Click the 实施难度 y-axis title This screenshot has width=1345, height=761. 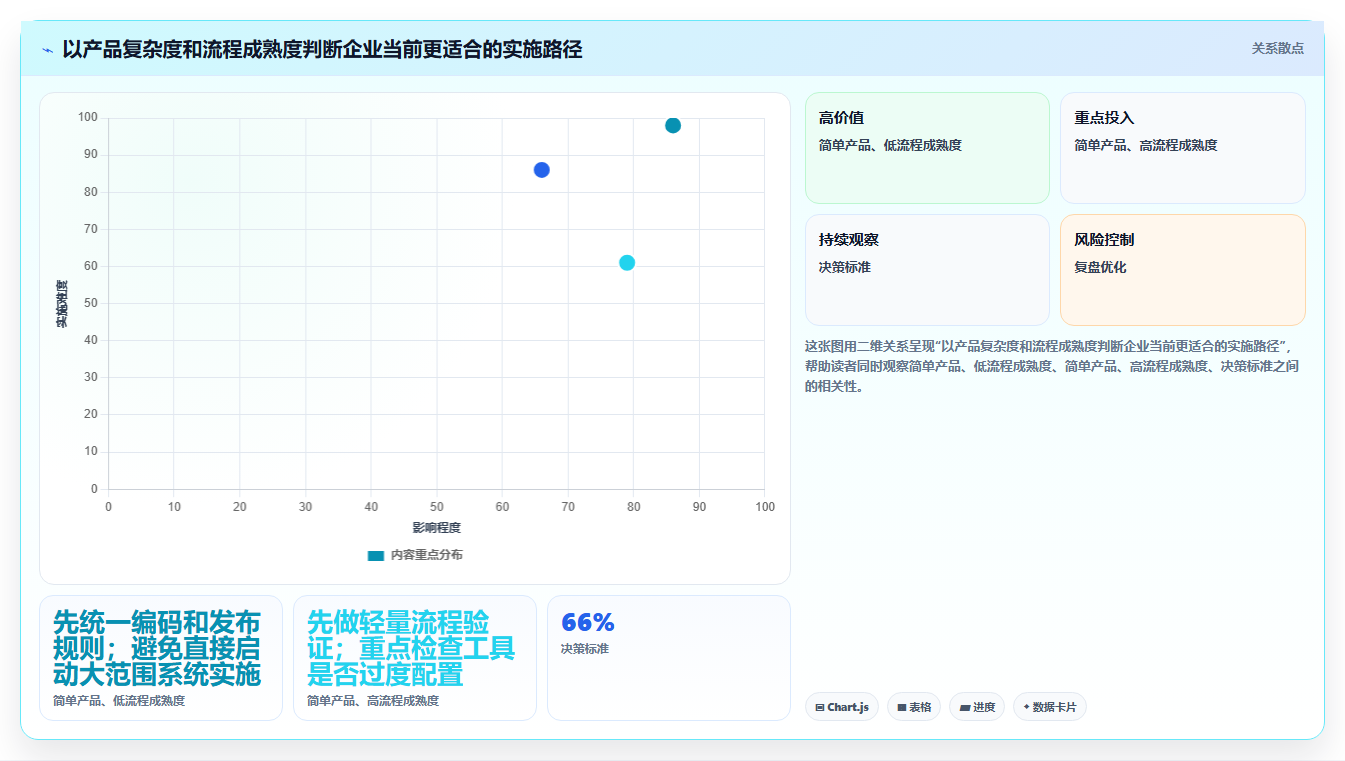click(x=62, y=304)
